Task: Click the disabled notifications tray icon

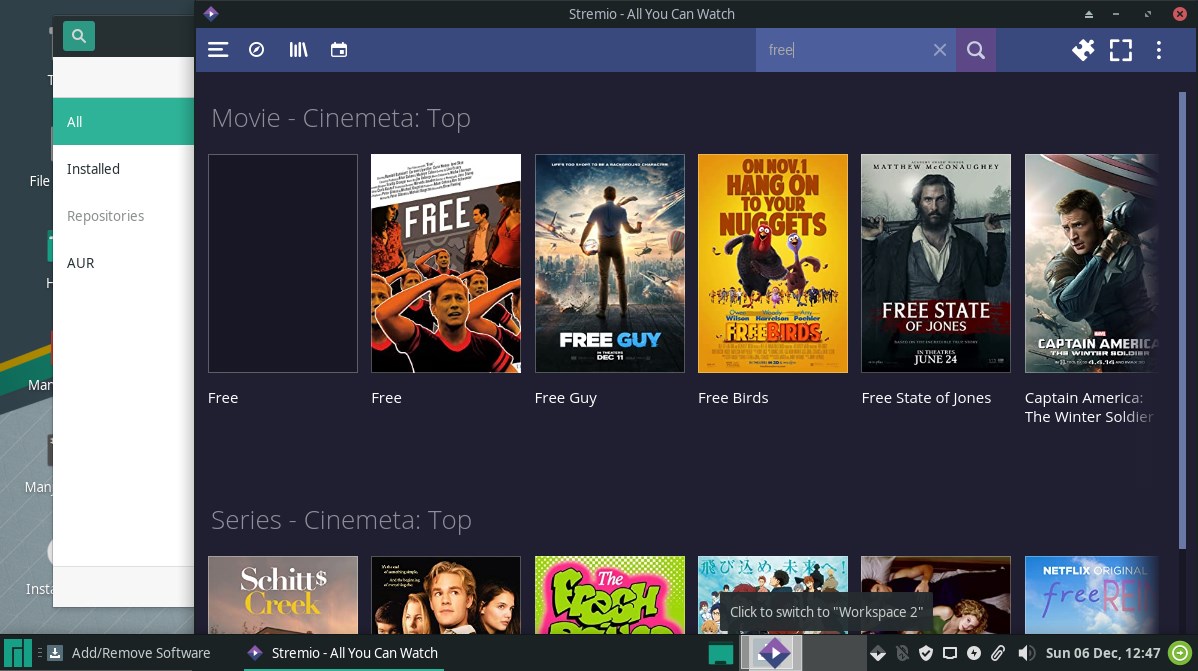Action: pyautogui.click(x=902, y=653)
